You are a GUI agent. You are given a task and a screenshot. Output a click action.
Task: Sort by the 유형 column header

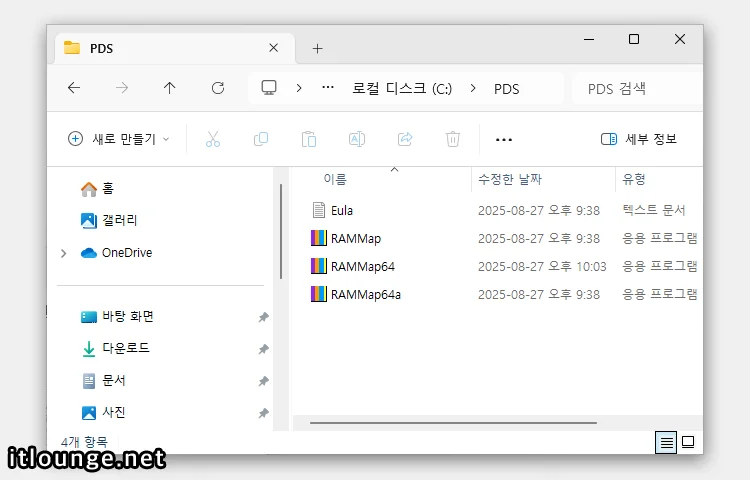click(634, 179)
